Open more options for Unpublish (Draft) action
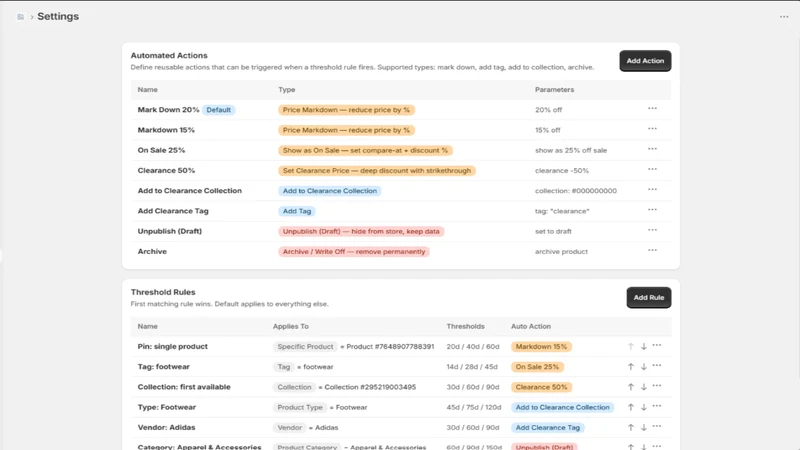800x450 pixels. click(652, 230)
